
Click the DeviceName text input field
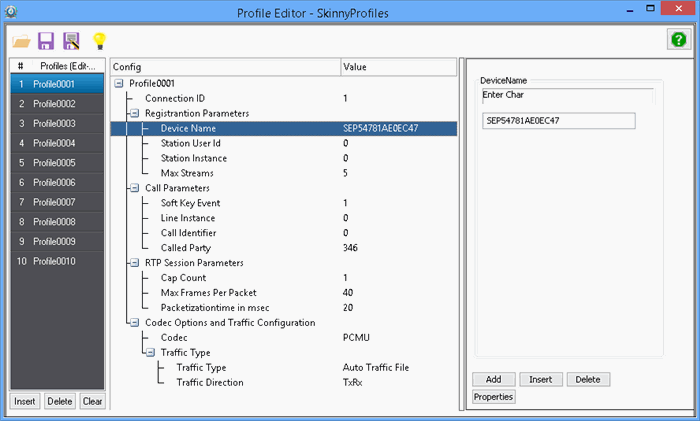(558, 121)
